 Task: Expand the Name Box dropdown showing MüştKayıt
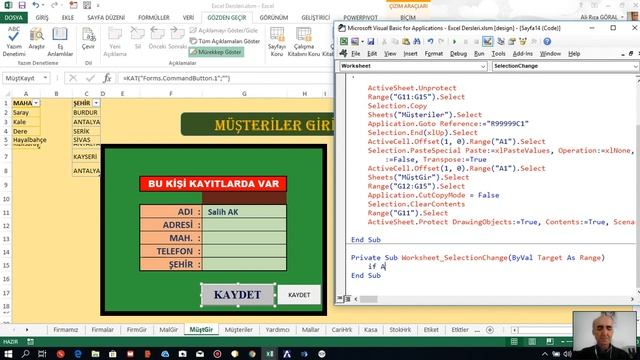[x=45, y=78]
